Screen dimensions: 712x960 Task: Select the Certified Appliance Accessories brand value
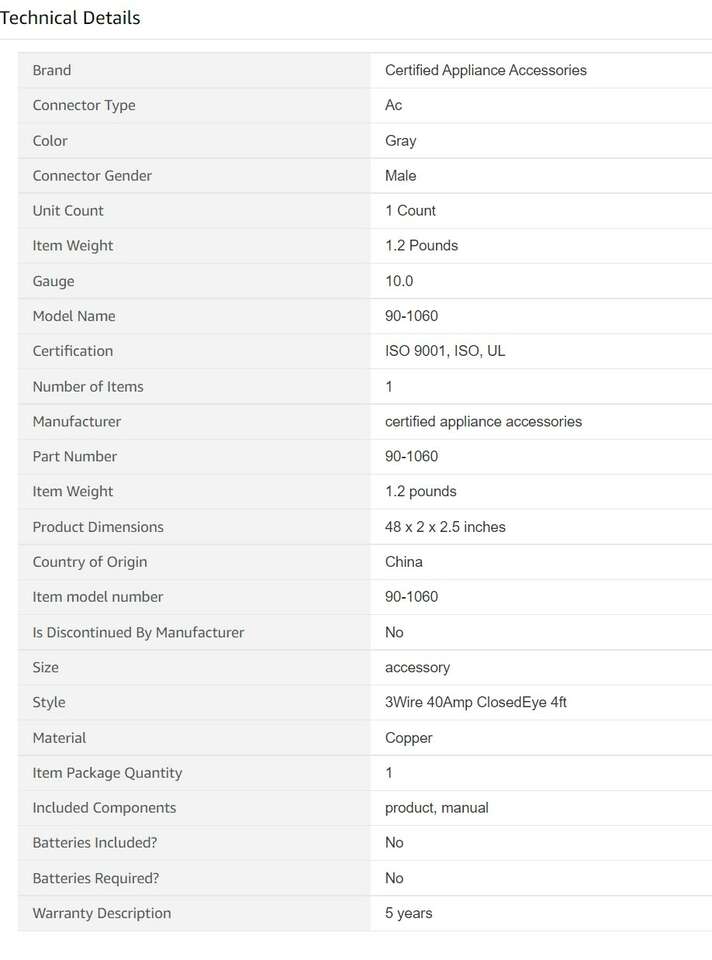[x=485, y=70]
